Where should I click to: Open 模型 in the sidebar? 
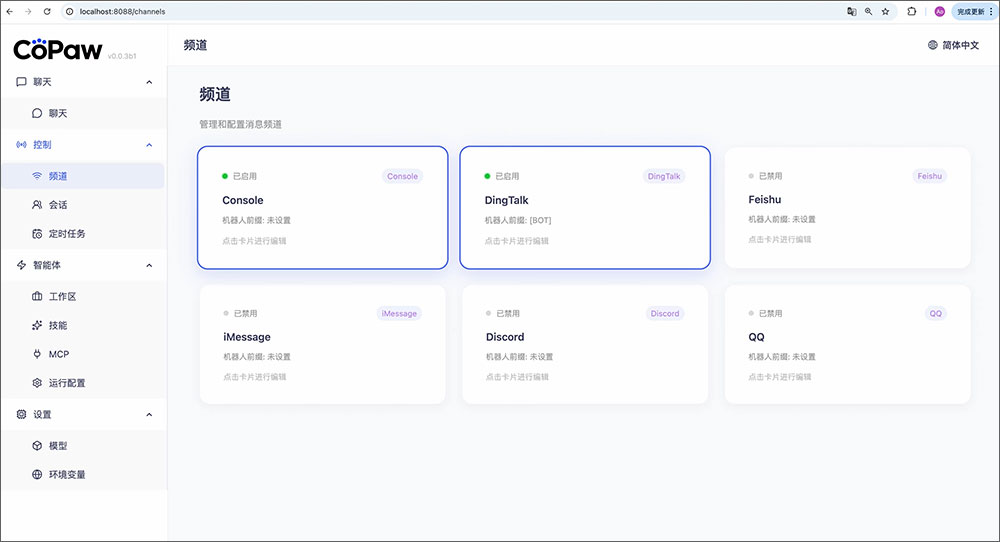tap(83, 446)
